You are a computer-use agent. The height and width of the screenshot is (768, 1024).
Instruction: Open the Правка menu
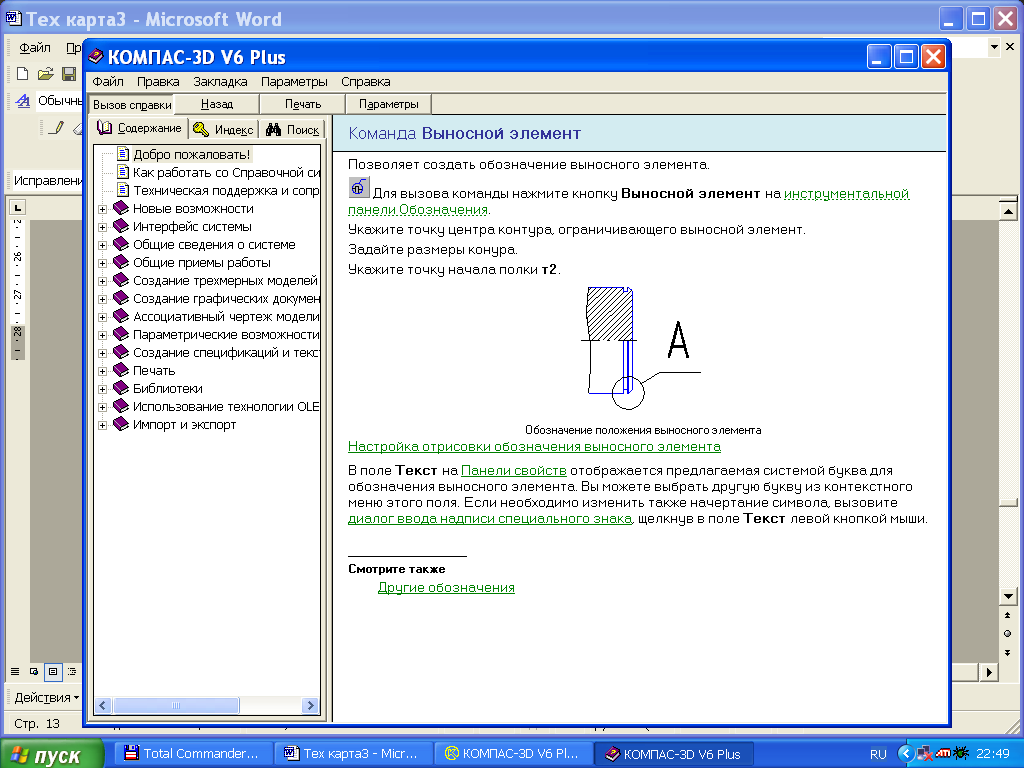point(158,82)
